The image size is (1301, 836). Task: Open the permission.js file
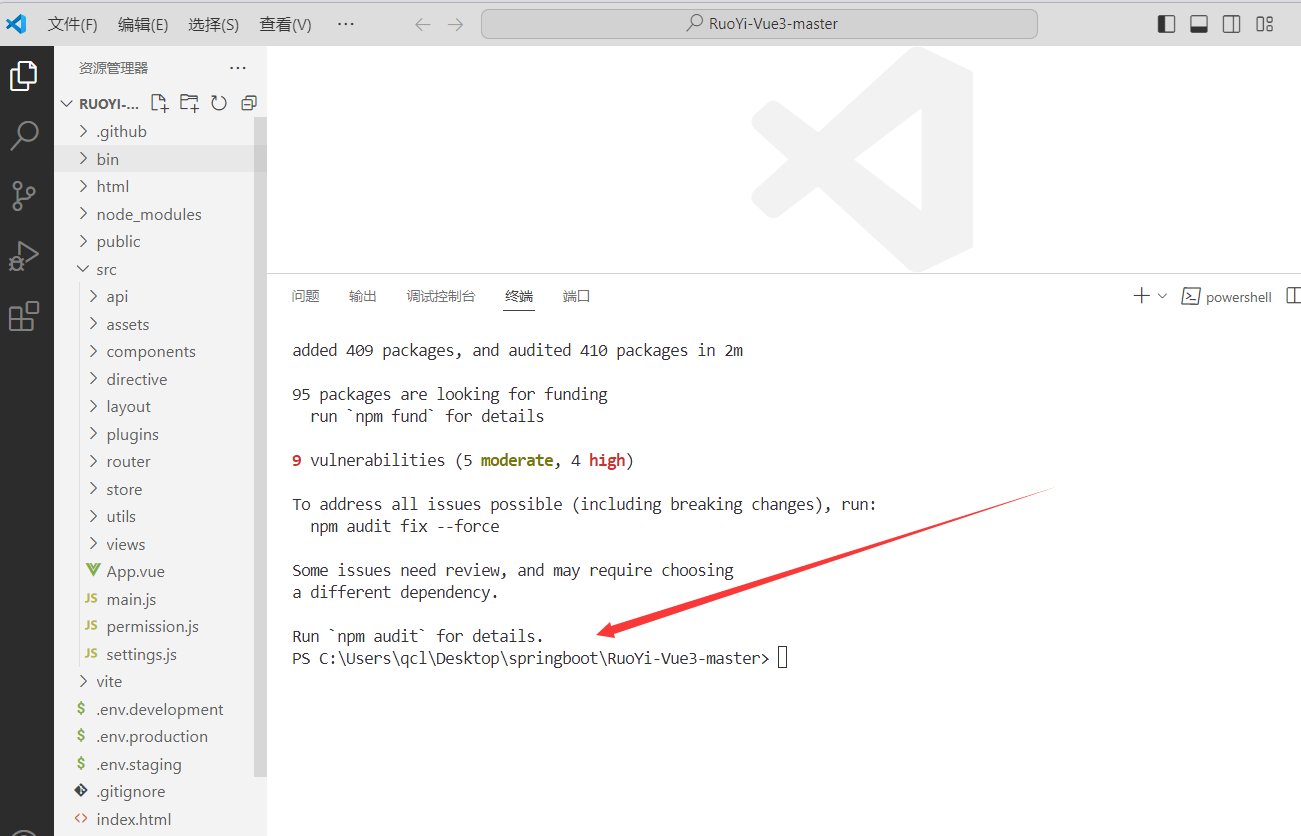[x=160, y=626]
